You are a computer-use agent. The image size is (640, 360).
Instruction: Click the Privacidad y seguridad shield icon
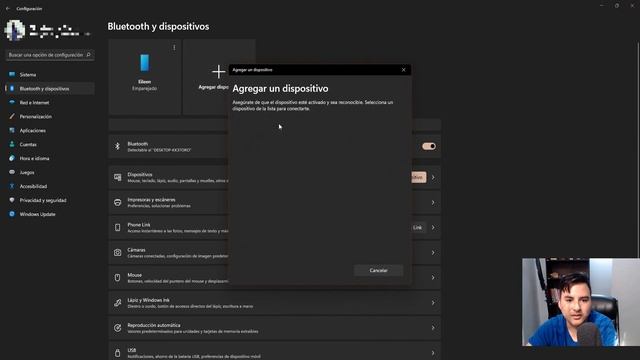(12, 200)
